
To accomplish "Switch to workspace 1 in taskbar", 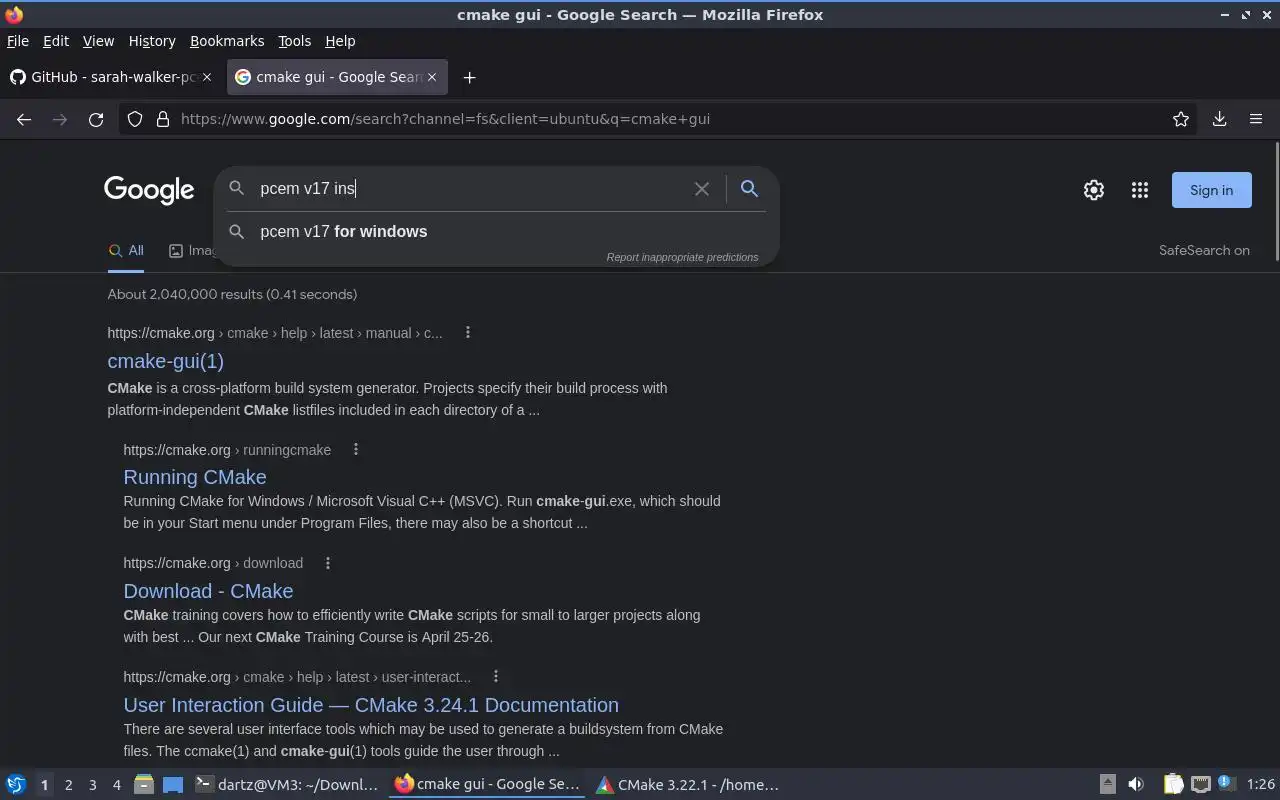I will [x=45, y=785].
